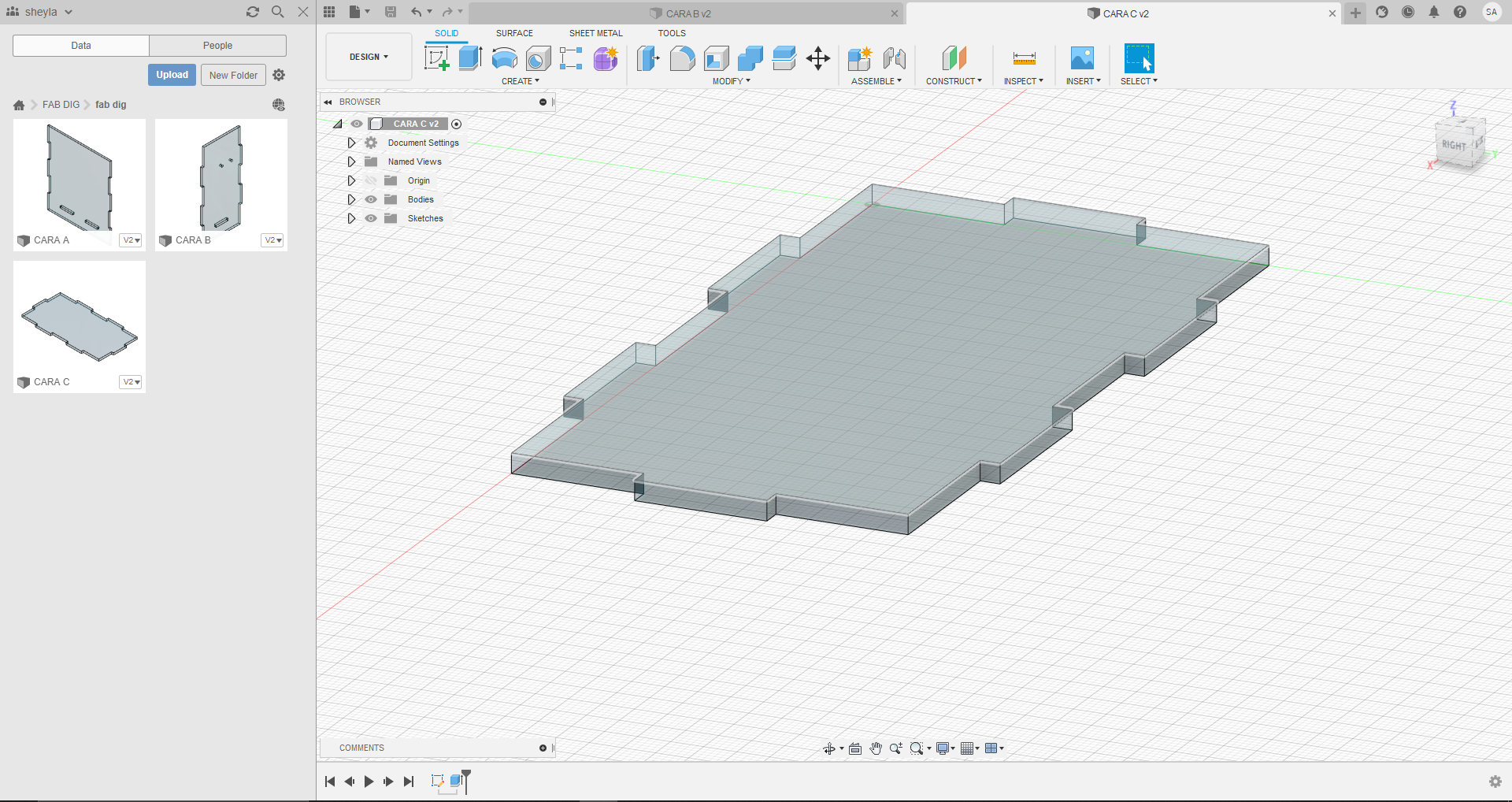Show the hidden Origin folder
This screenshot has width=1512, height=802.
pyautogui.click(x=371, y=180)
